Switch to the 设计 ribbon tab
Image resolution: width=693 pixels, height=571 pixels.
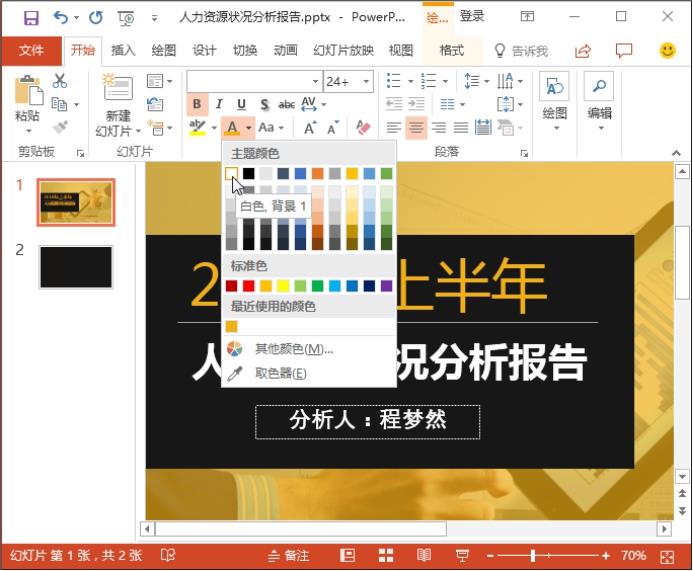[204, 51]
